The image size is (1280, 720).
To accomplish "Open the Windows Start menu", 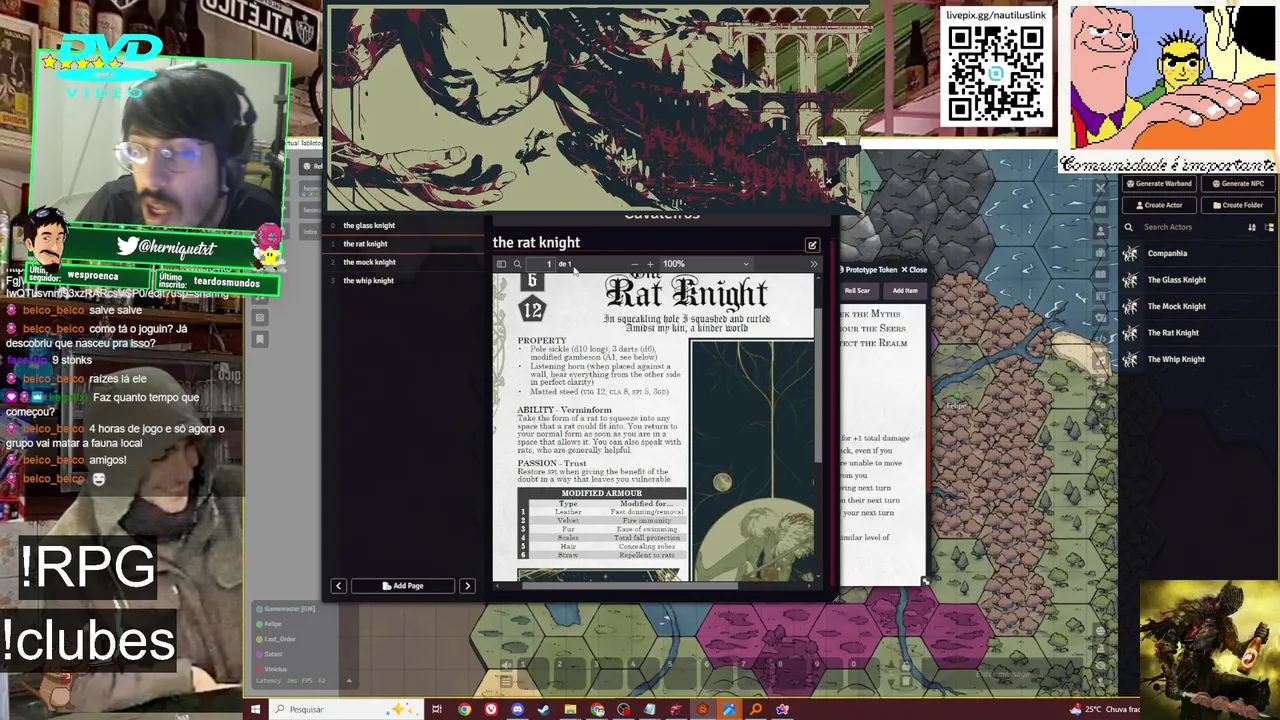I will click(x=255, y=710).
